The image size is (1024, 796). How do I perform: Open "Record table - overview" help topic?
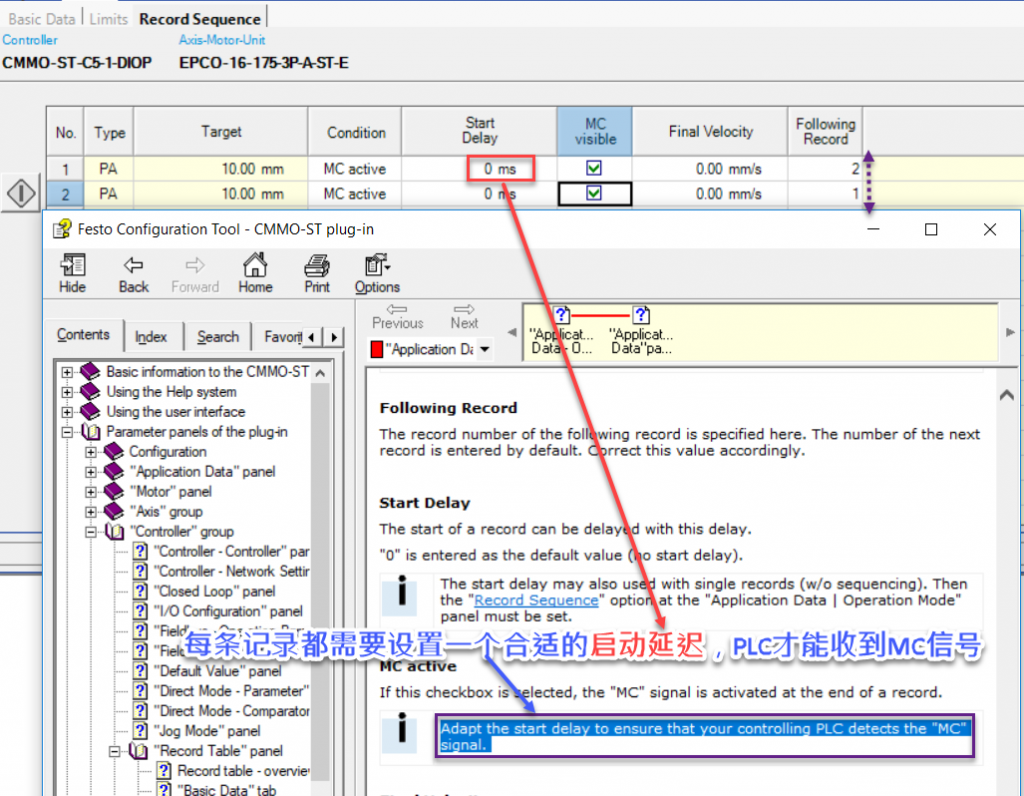[234, 771]
